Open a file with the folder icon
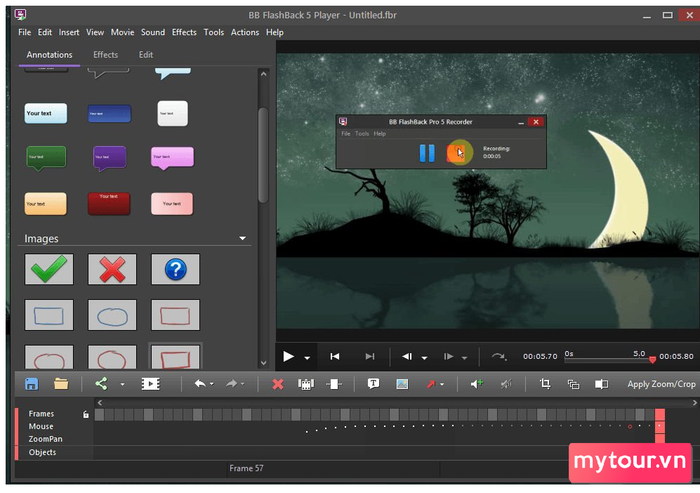The image size is (700, 493). (61, 384)
